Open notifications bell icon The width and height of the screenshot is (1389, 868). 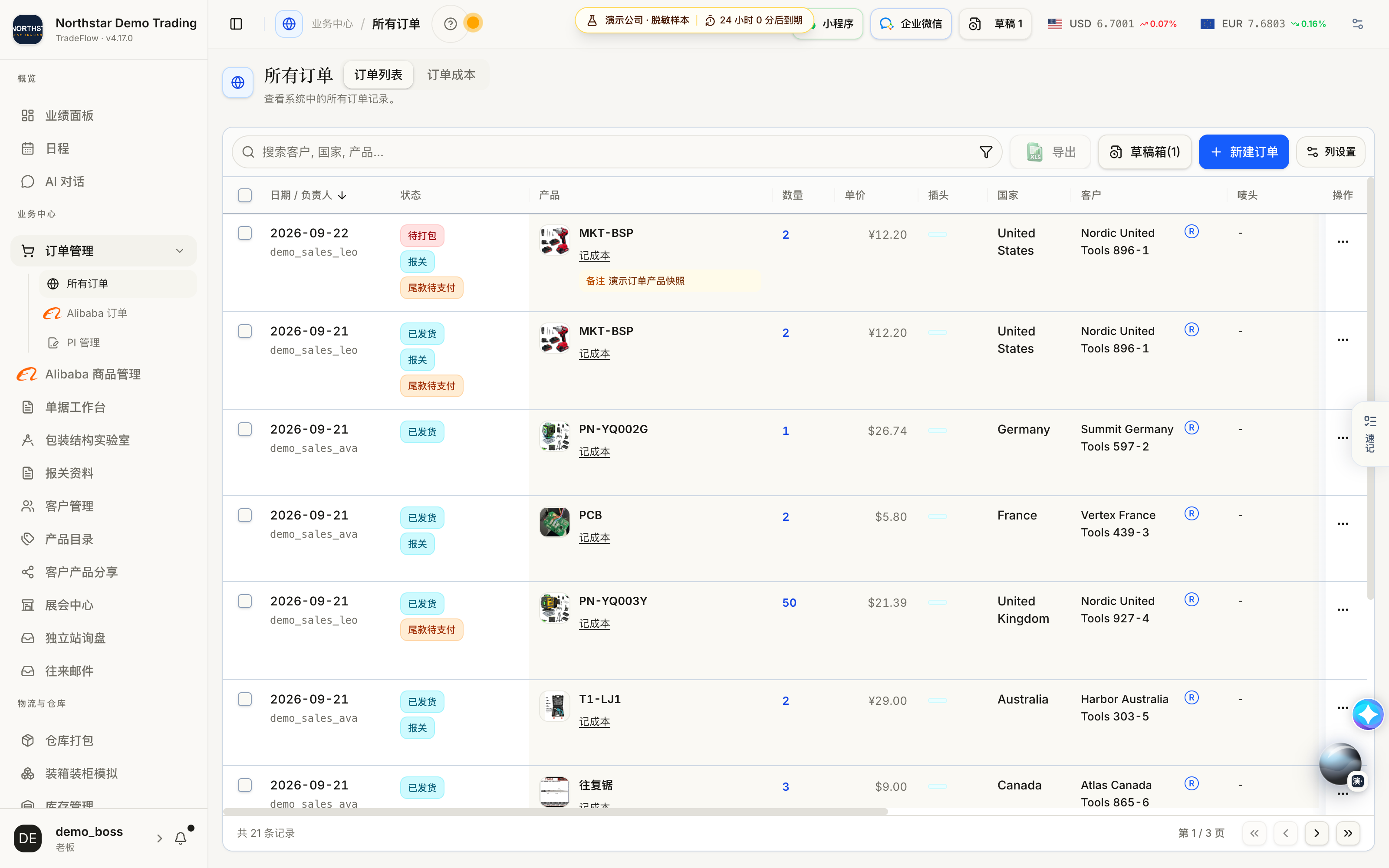180,838
